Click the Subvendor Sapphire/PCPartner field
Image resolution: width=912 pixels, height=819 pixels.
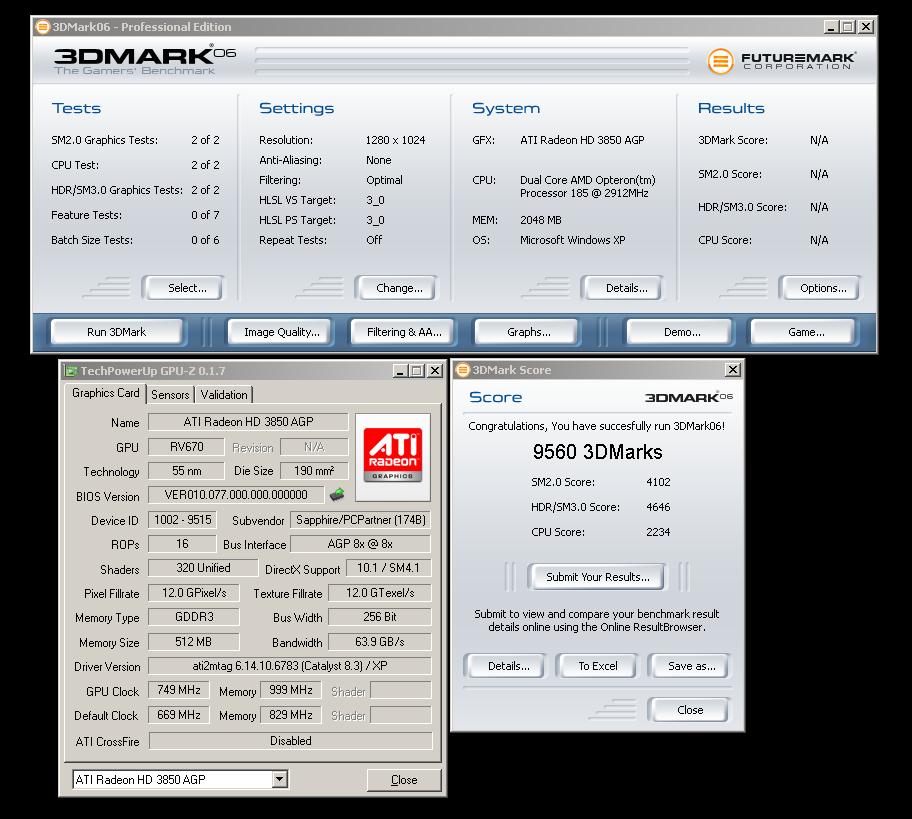pyautogui.click(x=361, y=520)
